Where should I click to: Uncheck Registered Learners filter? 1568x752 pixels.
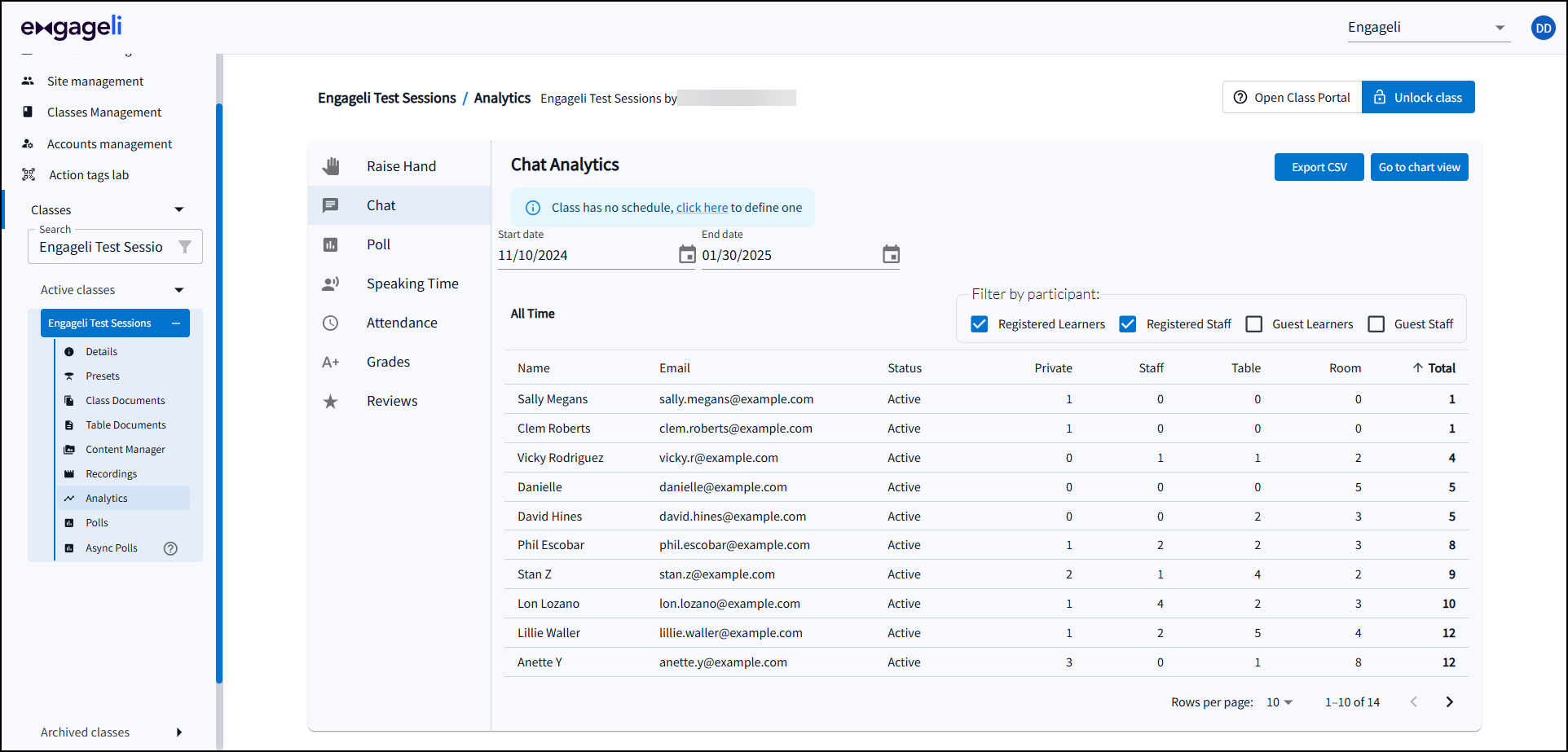[980, 324]
